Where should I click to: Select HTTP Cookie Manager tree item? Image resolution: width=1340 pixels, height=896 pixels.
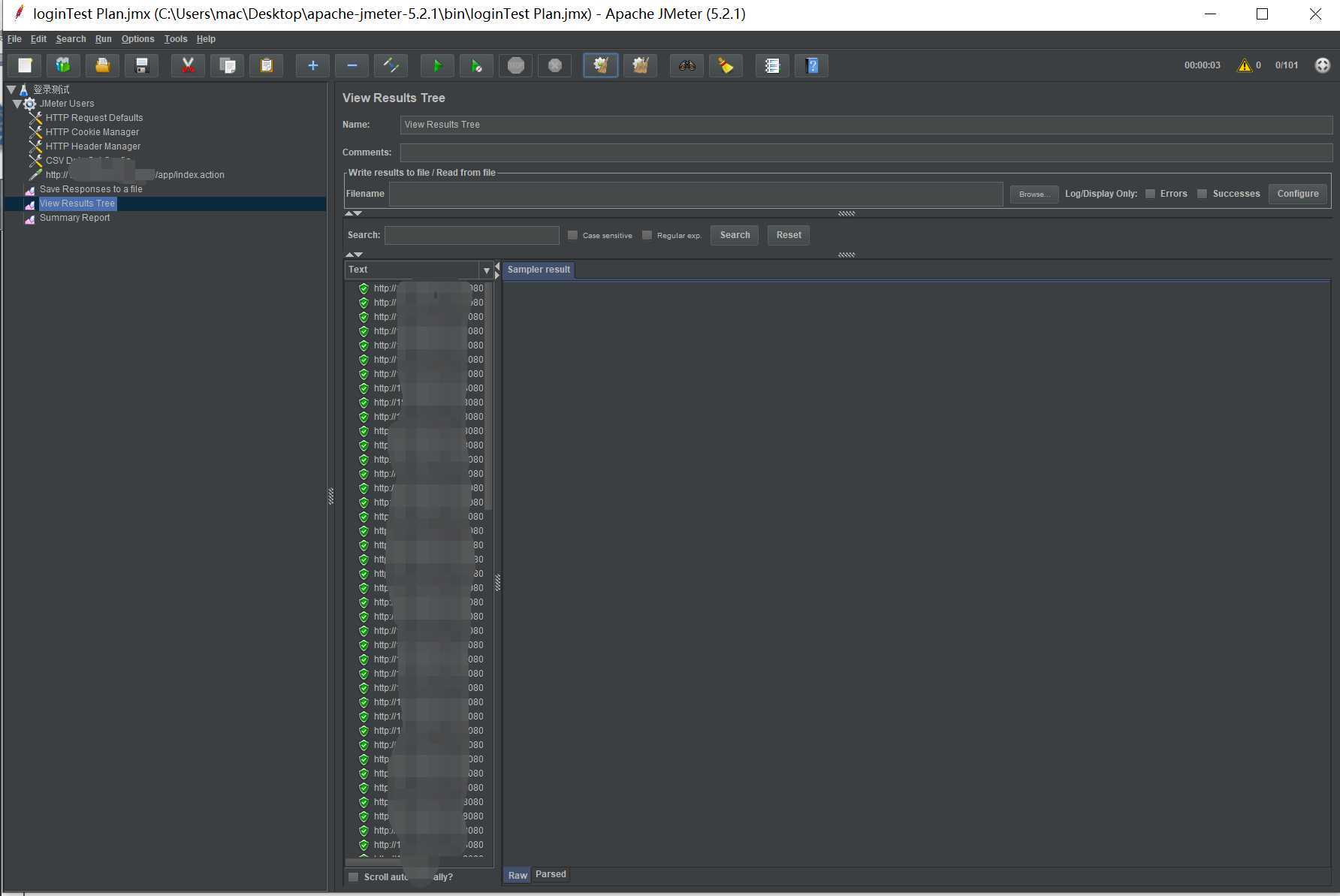point(92,132)
